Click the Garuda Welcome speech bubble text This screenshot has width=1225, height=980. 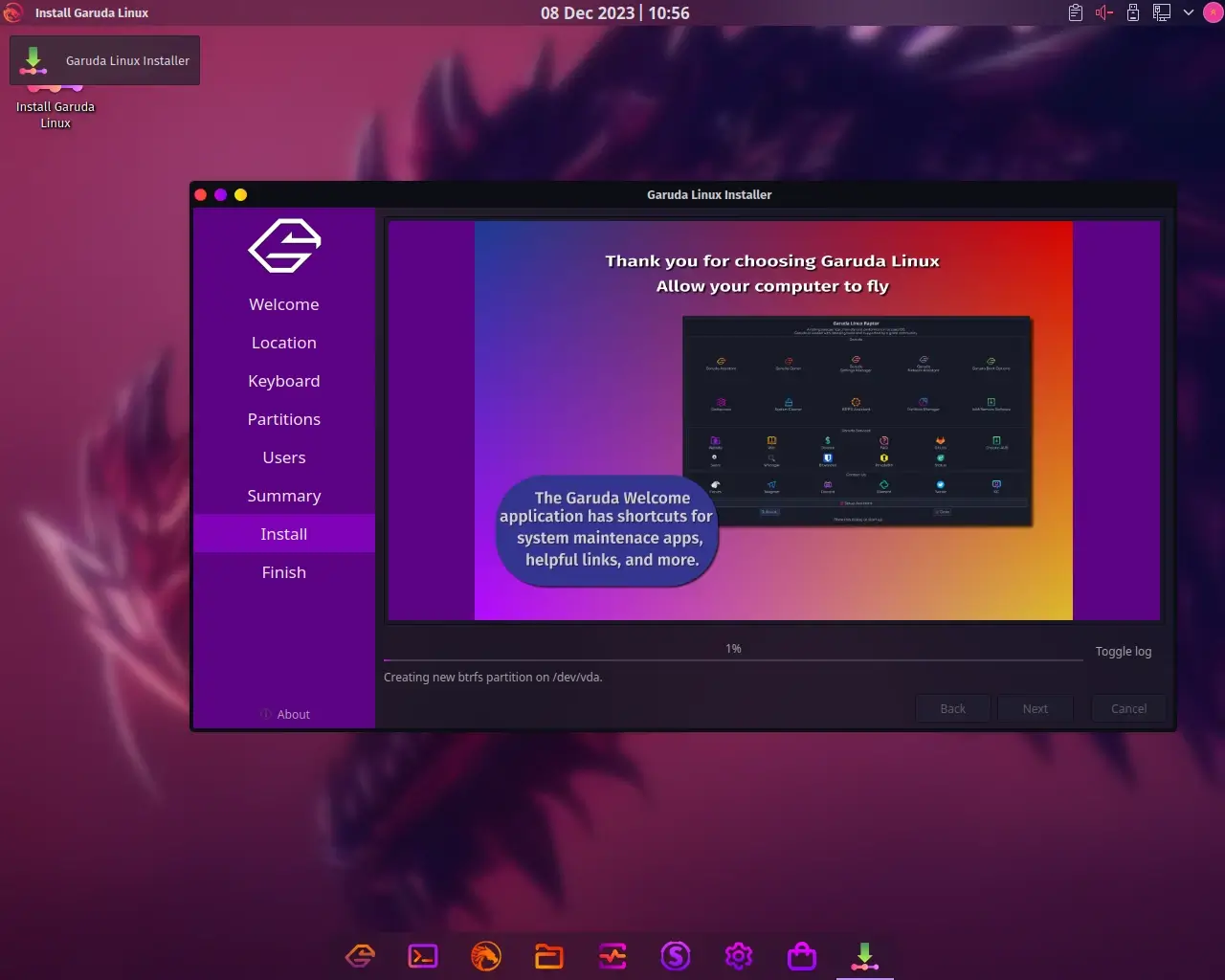click(x=609, y=529)
